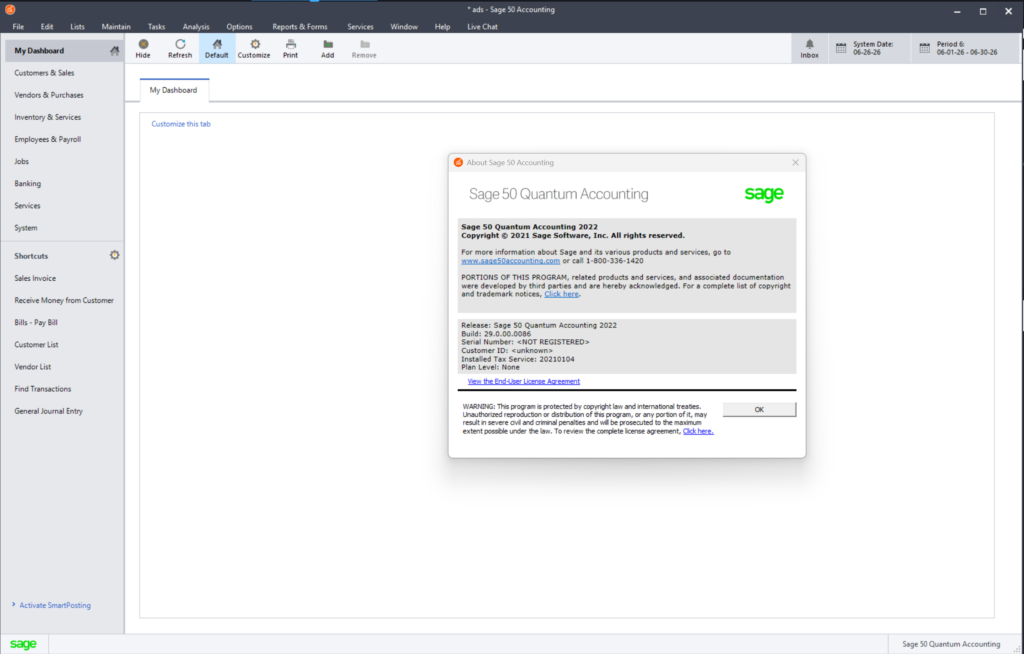Open the Analysis menu
Screen dimensions: 1024x654
point(196,27)
